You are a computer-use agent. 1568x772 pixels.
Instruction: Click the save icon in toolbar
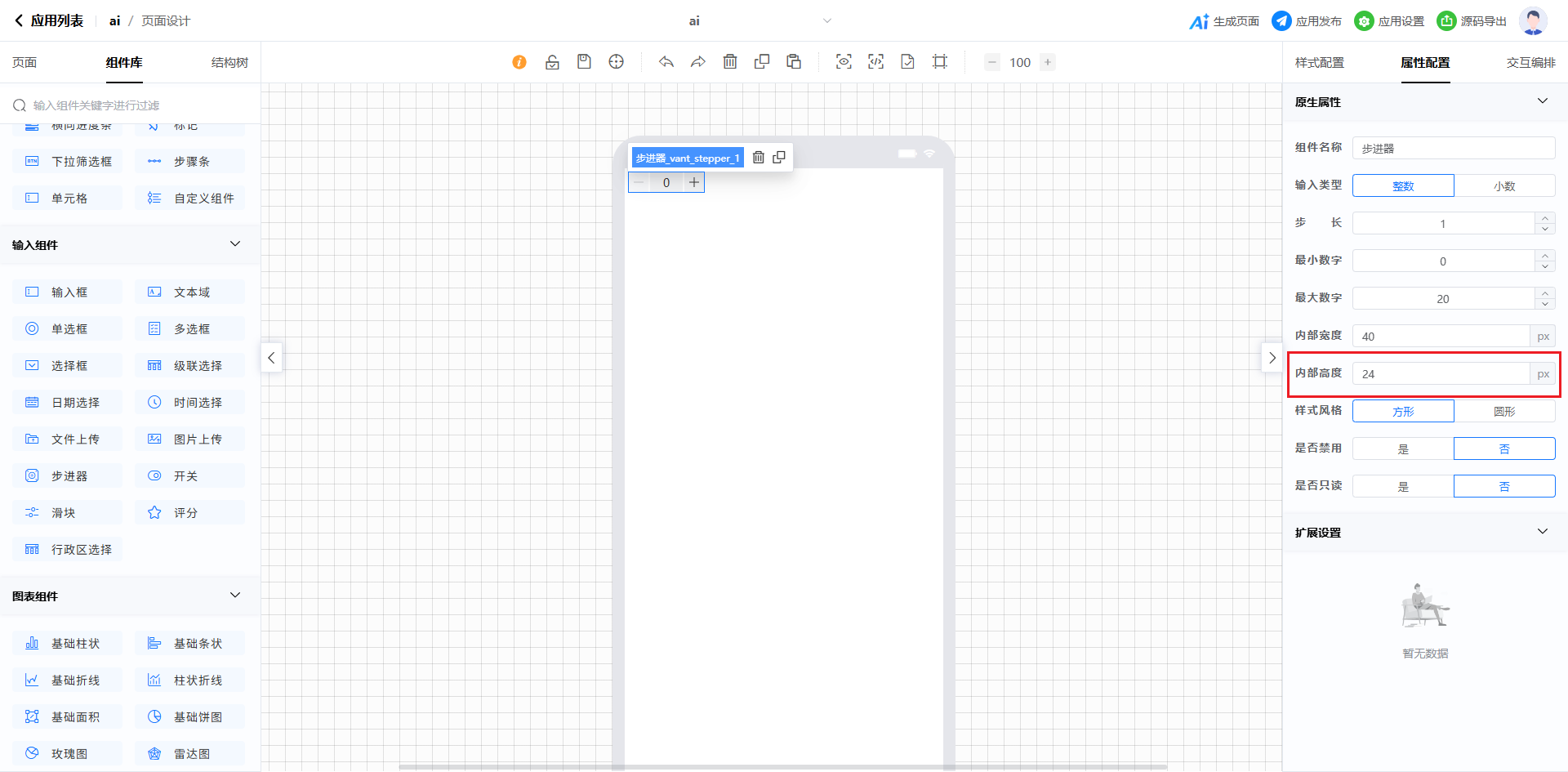584,62
